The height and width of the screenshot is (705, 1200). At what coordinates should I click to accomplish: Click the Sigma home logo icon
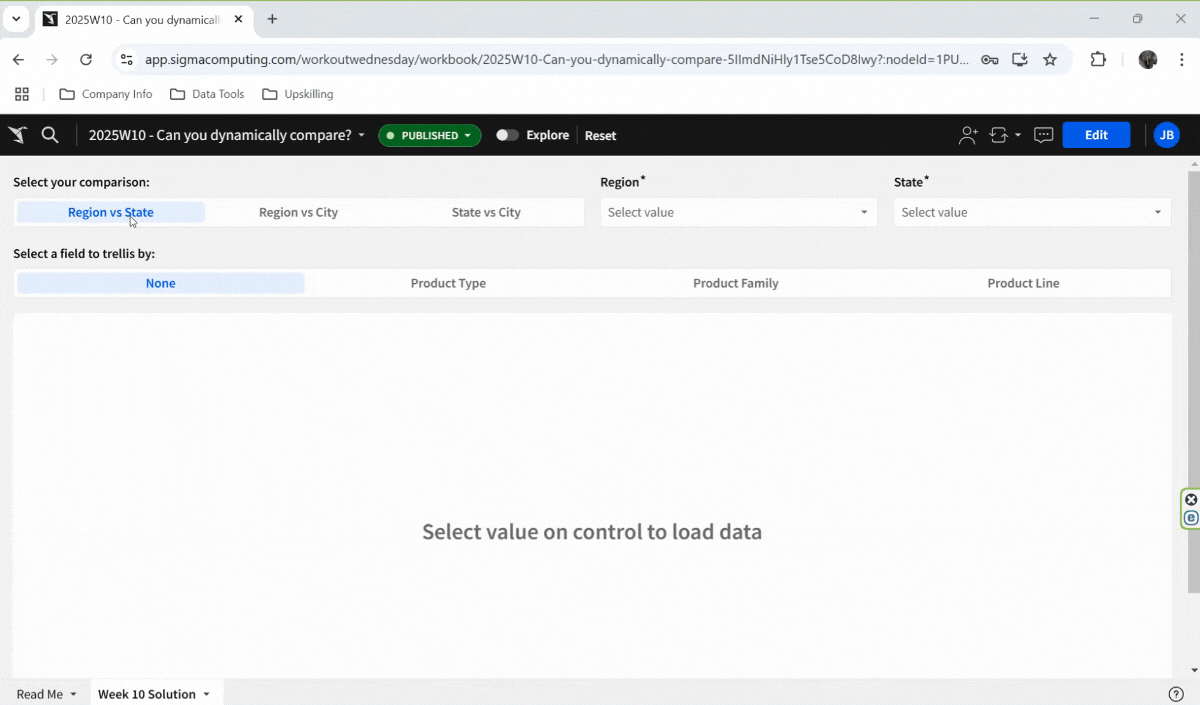pos(18,135)
